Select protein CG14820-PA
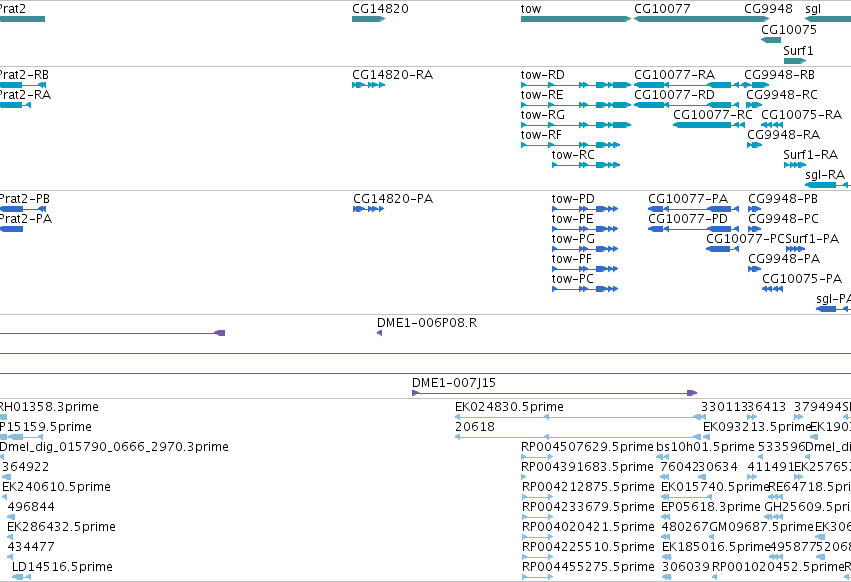 coord(369,210)
